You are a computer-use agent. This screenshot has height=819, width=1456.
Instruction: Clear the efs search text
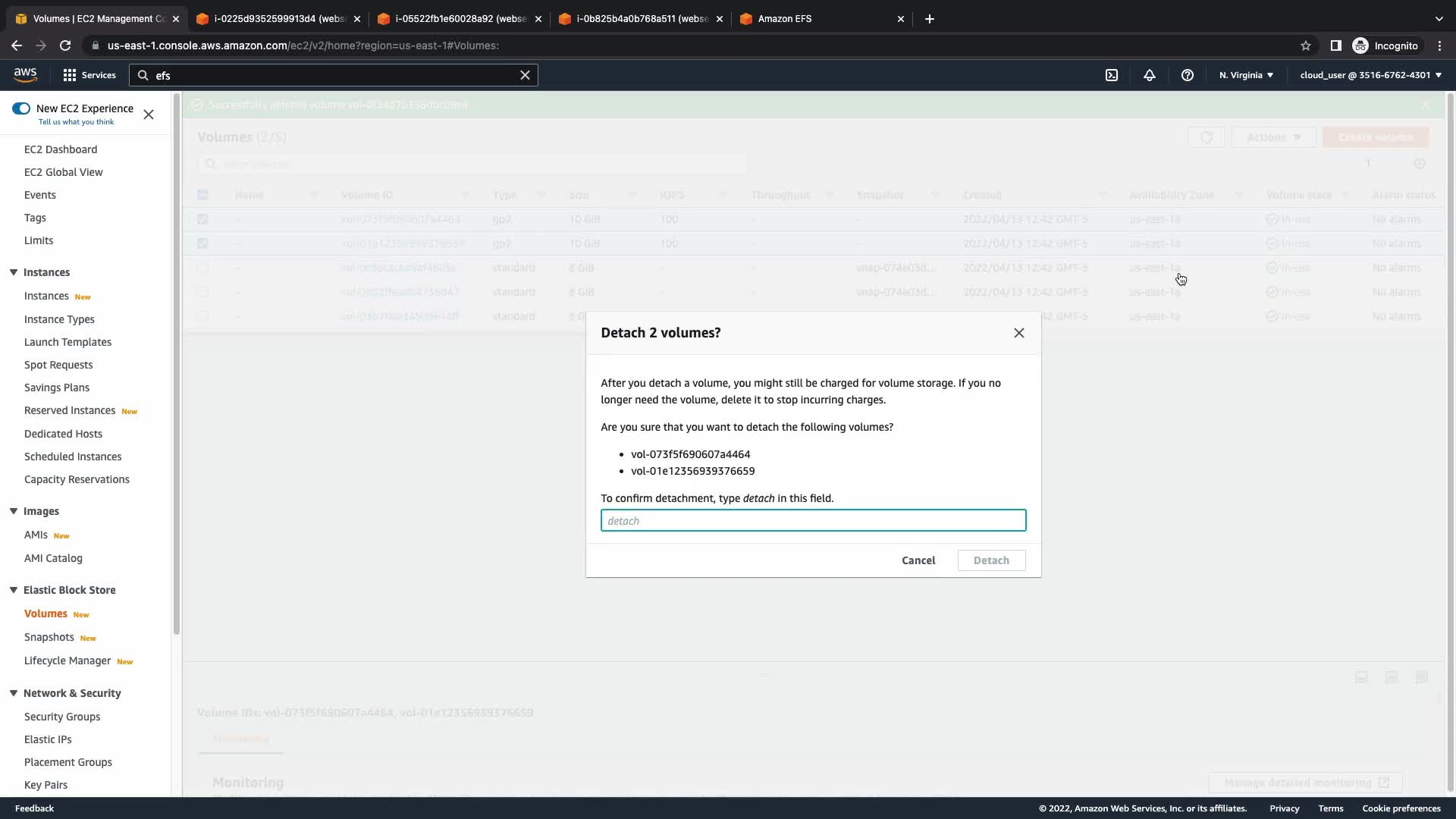525,75
